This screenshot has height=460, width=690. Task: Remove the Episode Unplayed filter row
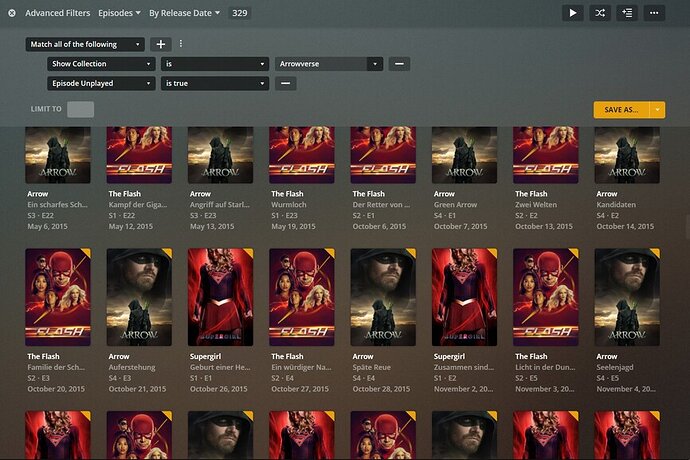(285, 83)
